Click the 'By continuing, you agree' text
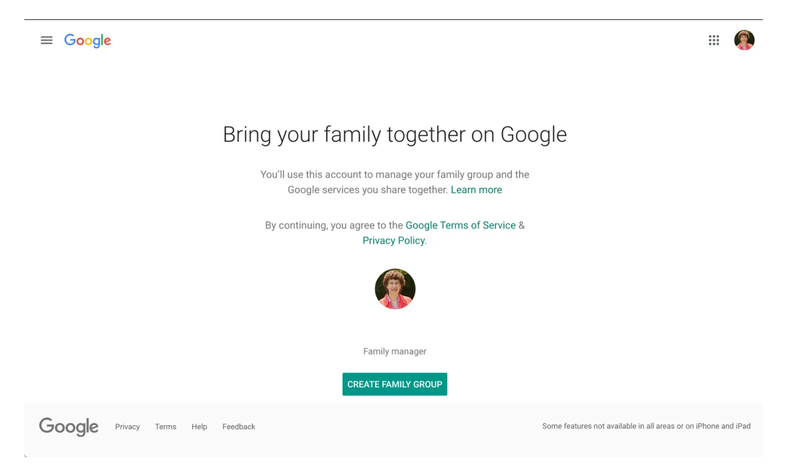The image size is (810, 467). tap(333, 226)
